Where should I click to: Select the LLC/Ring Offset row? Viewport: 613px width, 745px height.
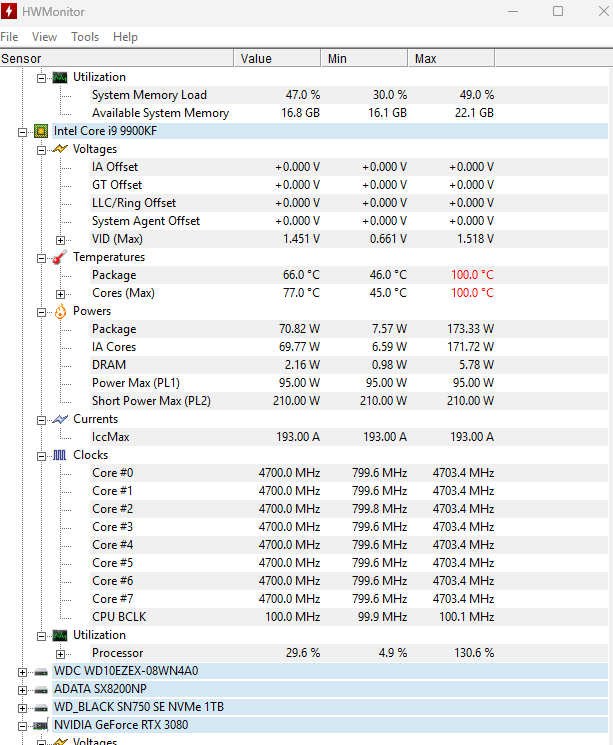(349, 203)
